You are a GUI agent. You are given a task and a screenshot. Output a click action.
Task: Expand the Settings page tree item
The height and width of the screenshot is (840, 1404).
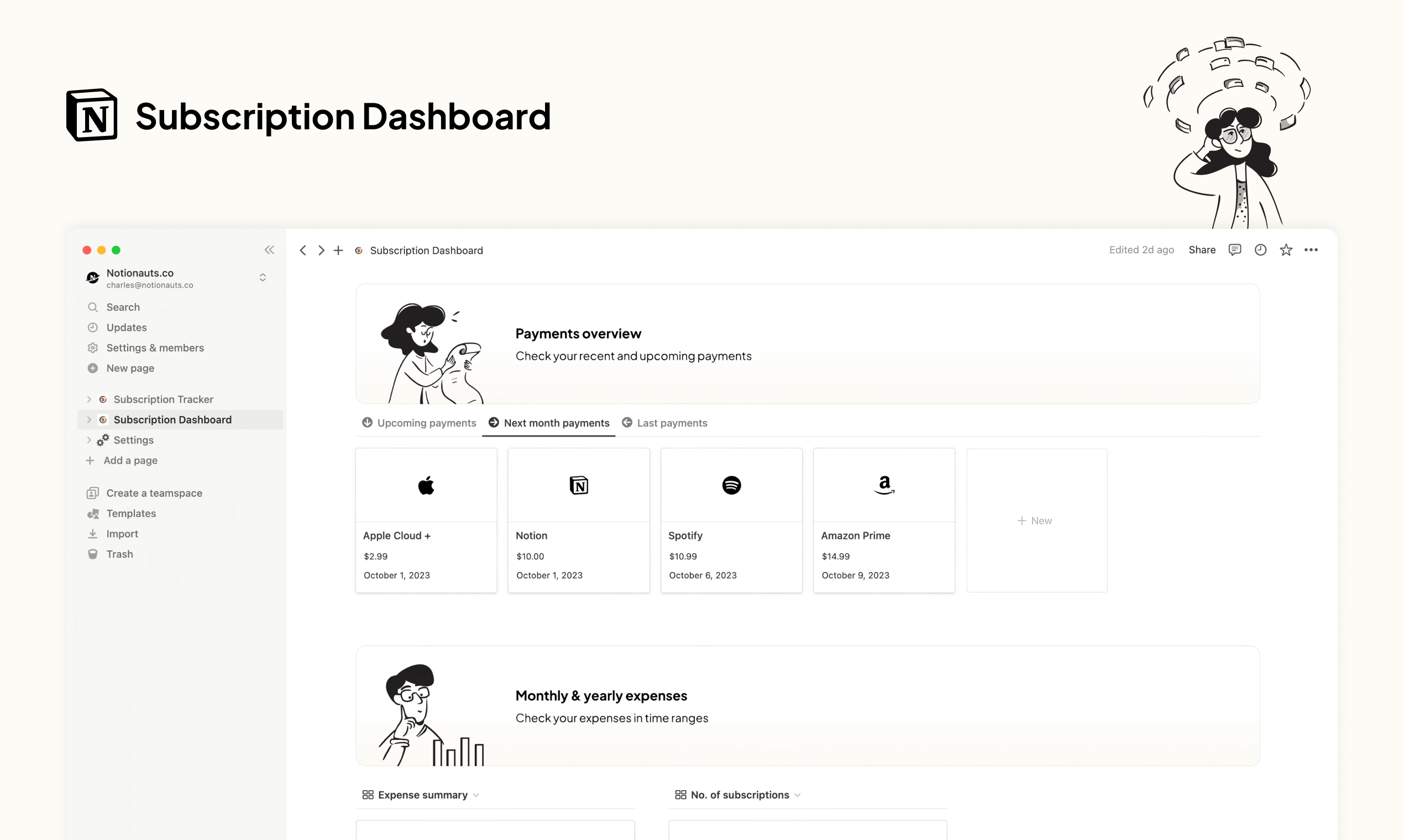tap(89, 440)
